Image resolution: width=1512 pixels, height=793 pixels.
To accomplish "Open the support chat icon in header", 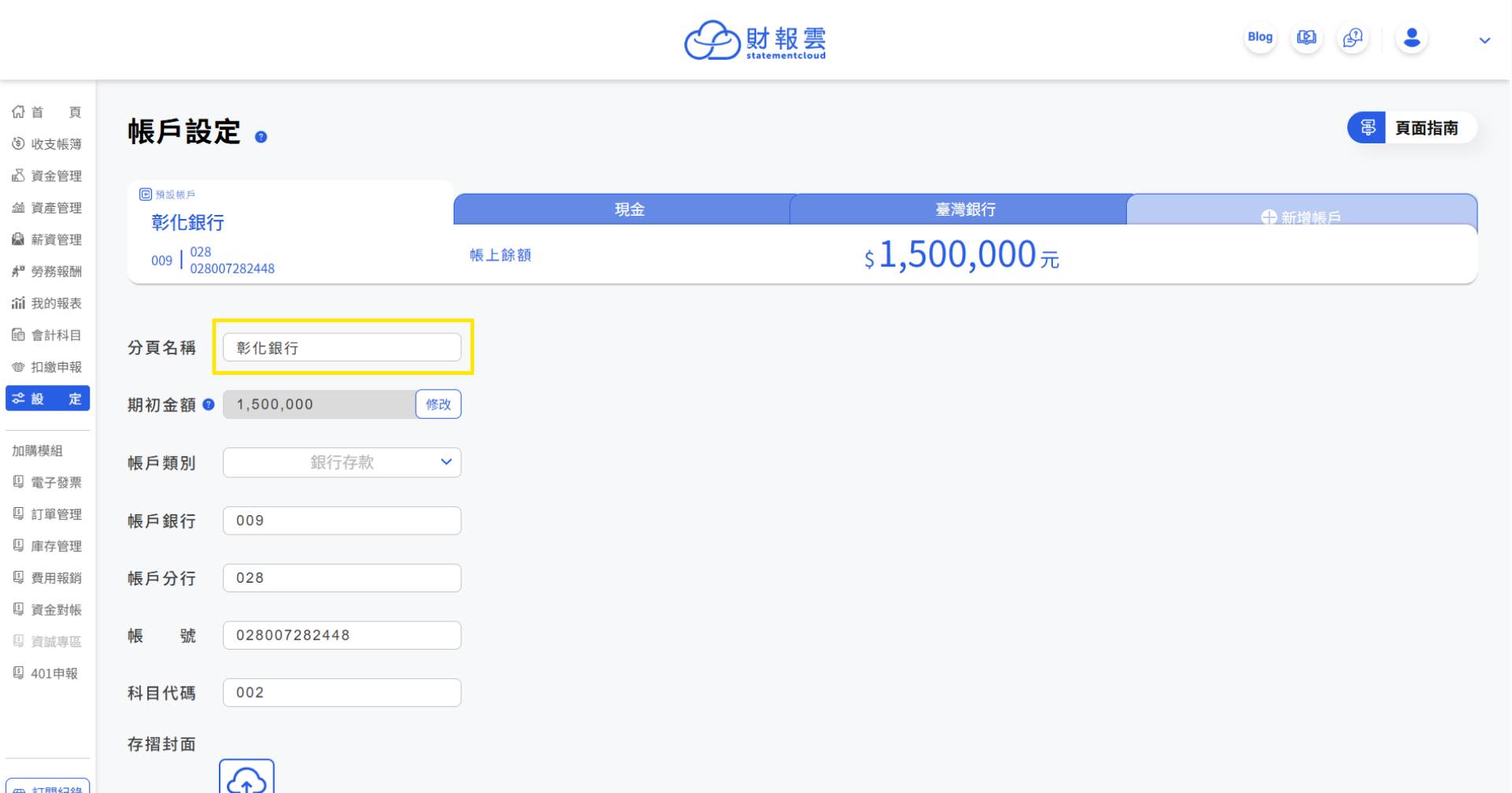I will 1353,37.
